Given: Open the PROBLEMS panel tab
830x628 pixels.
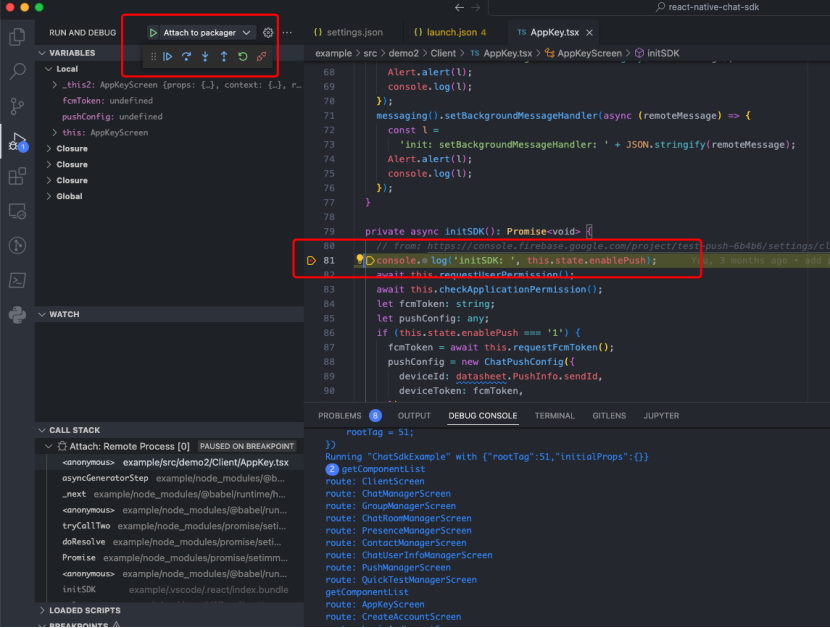Looking at the screenshot, I should click(x=340, y=416).
